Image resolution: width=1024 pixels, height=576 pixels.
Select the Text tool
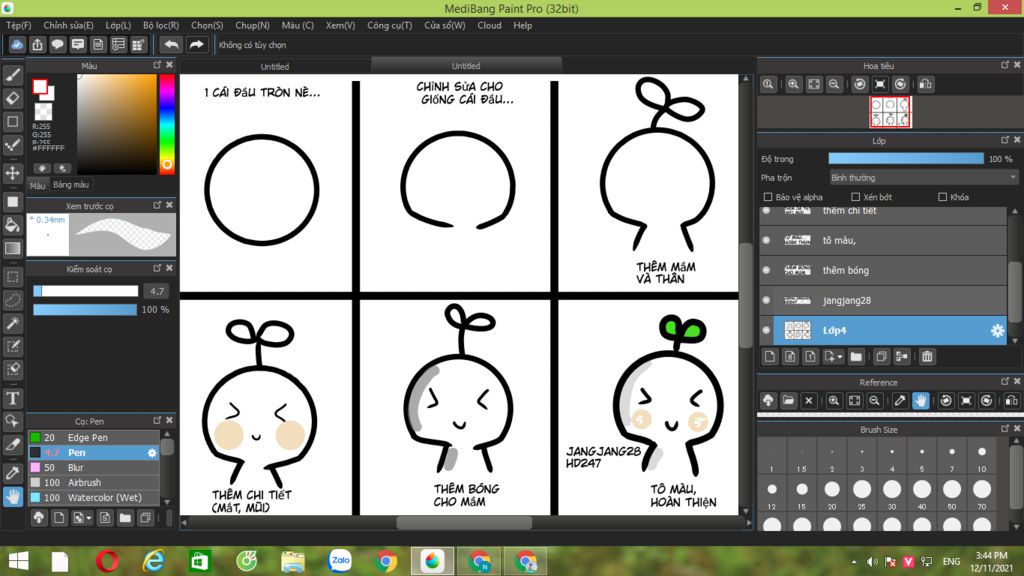[12, 398]
